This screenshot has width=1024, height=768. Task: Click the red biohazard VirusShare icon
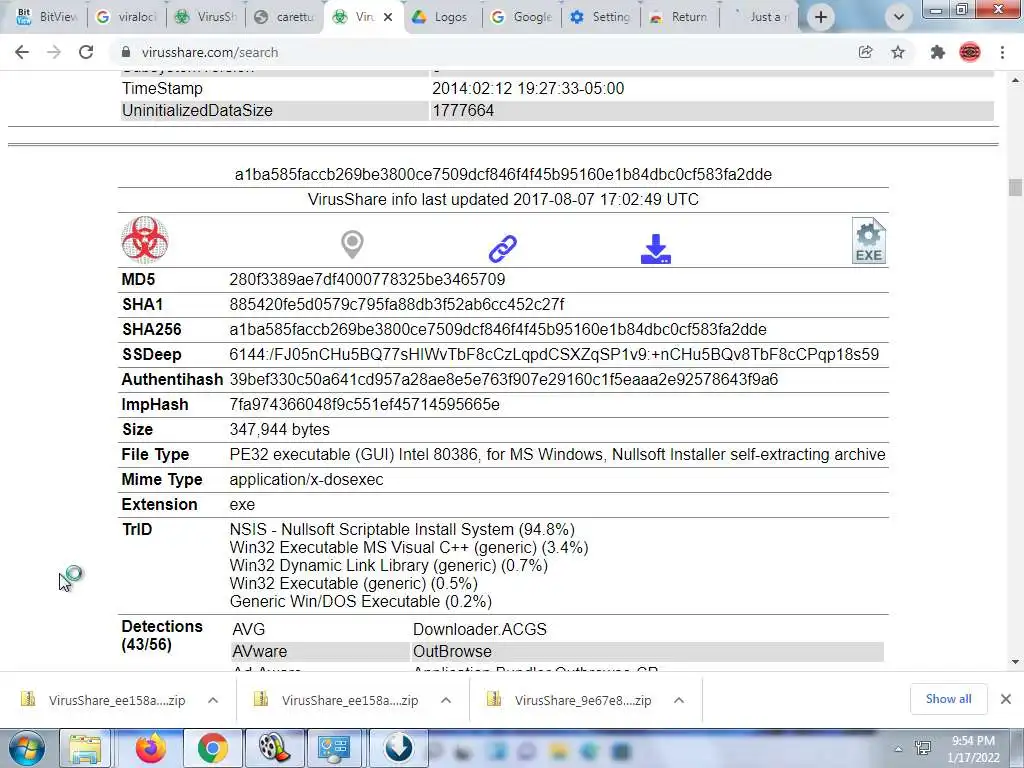(145, 240)
